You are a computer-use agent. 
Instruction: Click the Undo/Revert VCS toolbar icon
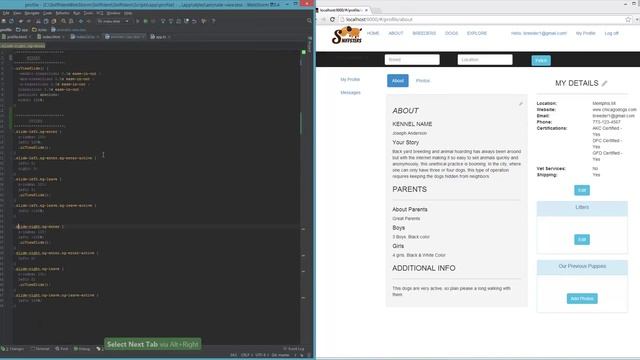[x=194, y=21]
